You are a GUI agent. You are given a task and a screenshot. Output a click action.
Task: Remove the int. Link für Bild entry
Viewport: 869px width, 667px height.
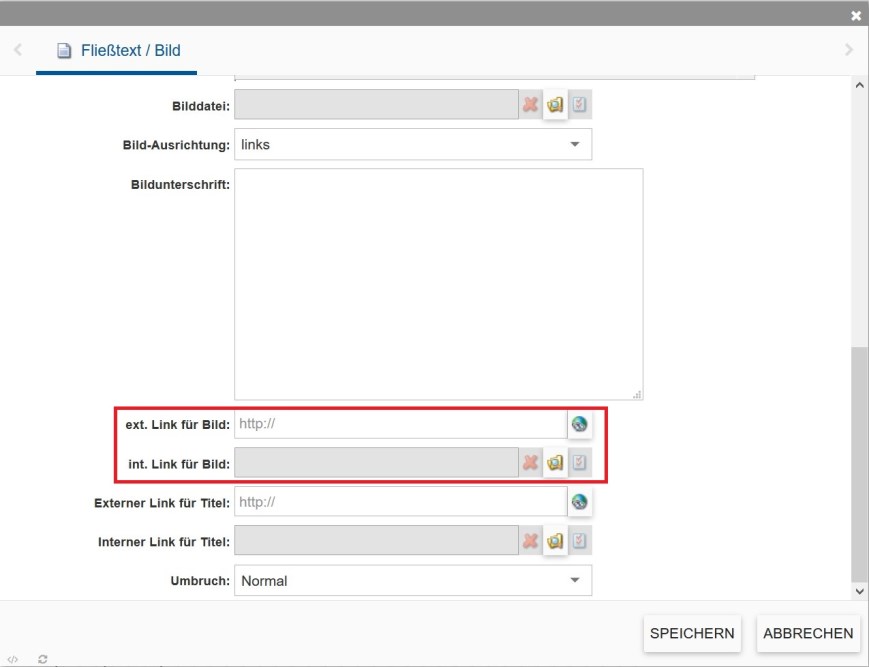pos(530,463)
